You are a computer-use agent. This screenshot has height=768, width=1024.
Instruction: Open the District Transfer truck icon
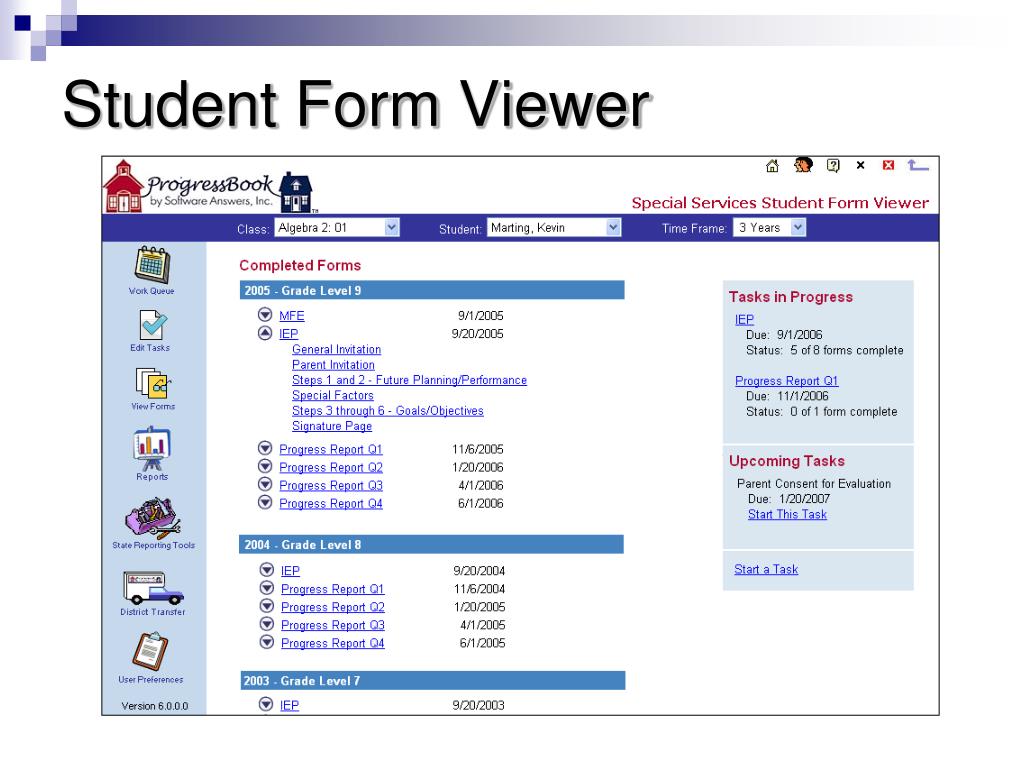(x=153, y=588)
